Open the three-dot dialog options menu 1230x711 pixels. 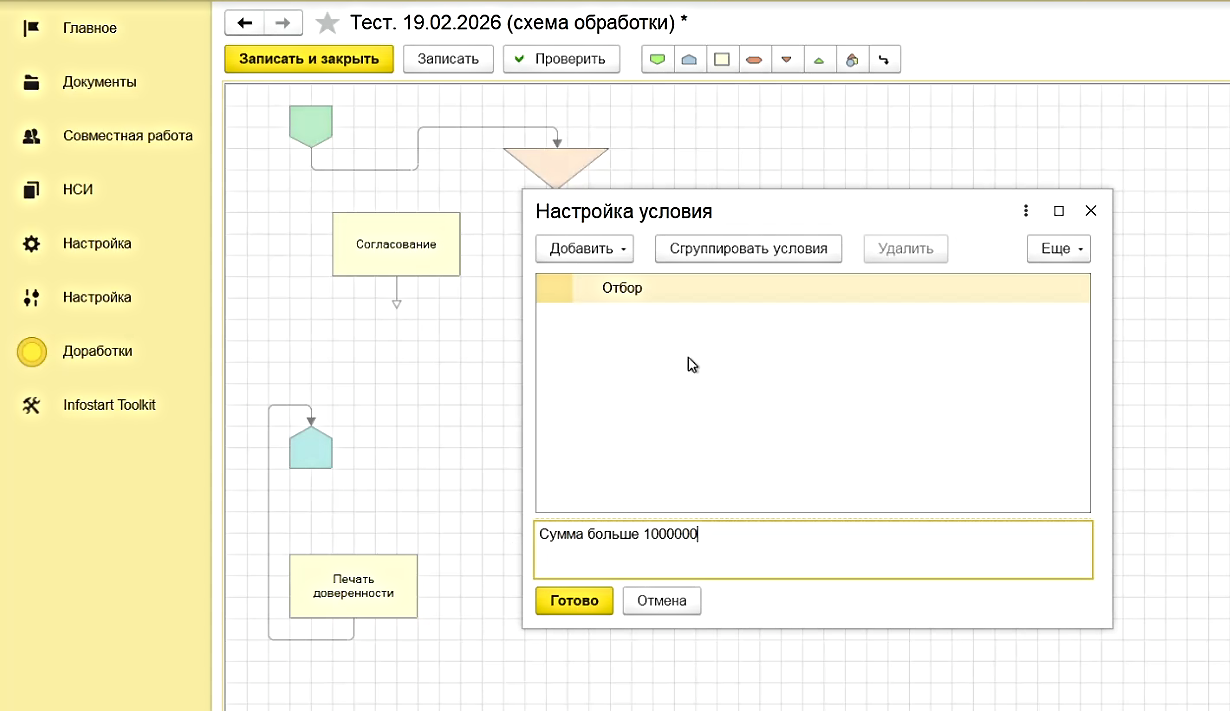point(1026,211)
